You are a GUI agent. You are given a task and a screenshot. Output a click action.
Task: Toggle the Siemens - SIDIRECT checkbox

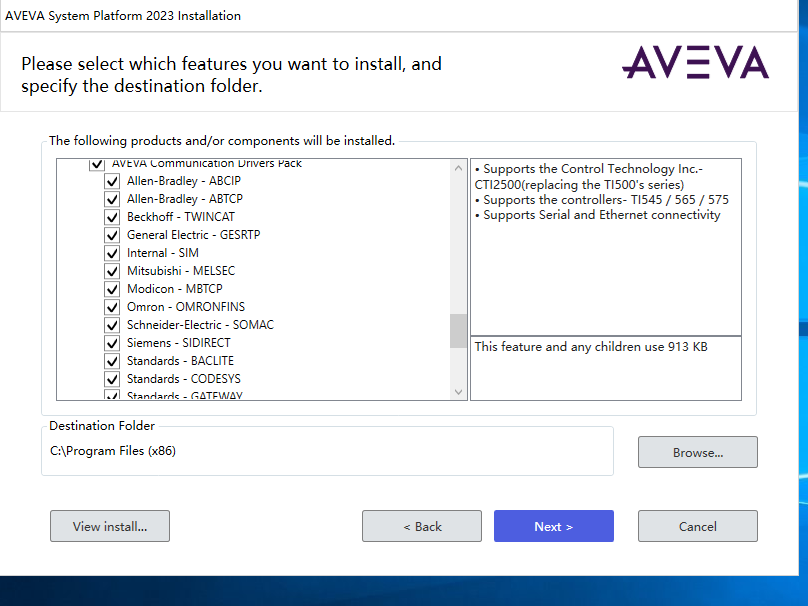[x=112, y=343]
